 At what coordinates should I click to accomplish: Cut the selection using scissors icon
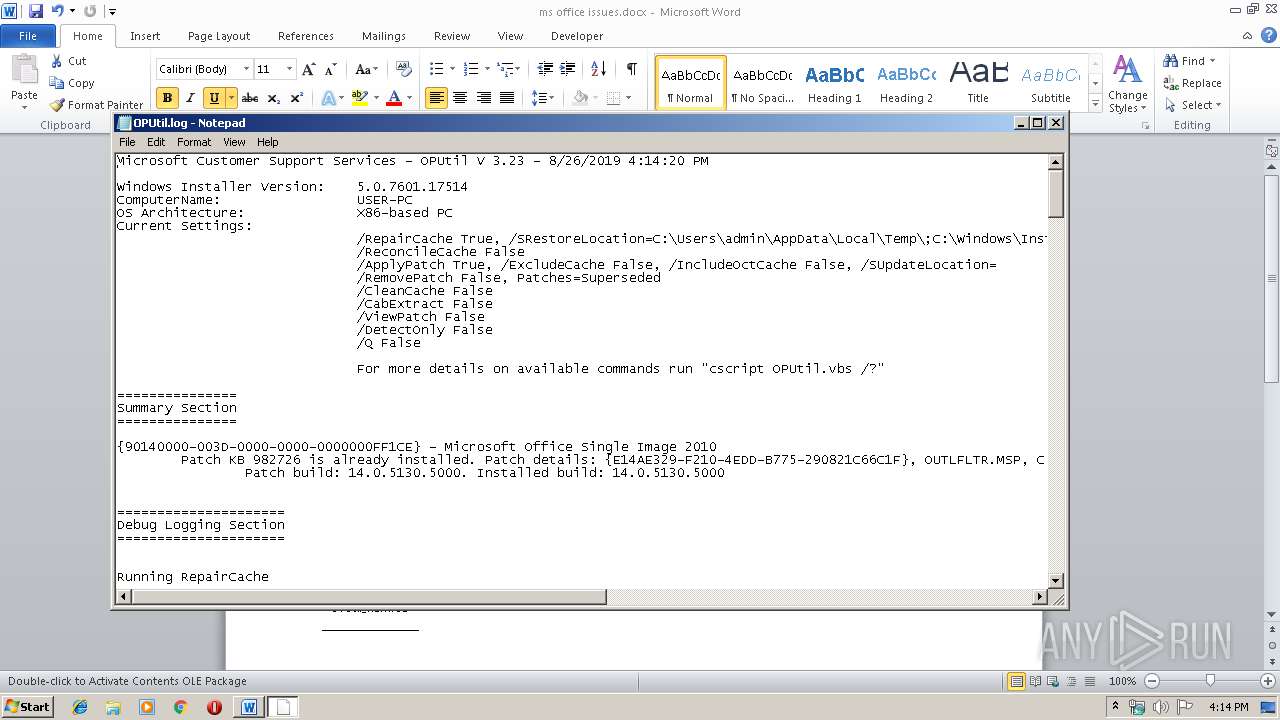point(69,61)
